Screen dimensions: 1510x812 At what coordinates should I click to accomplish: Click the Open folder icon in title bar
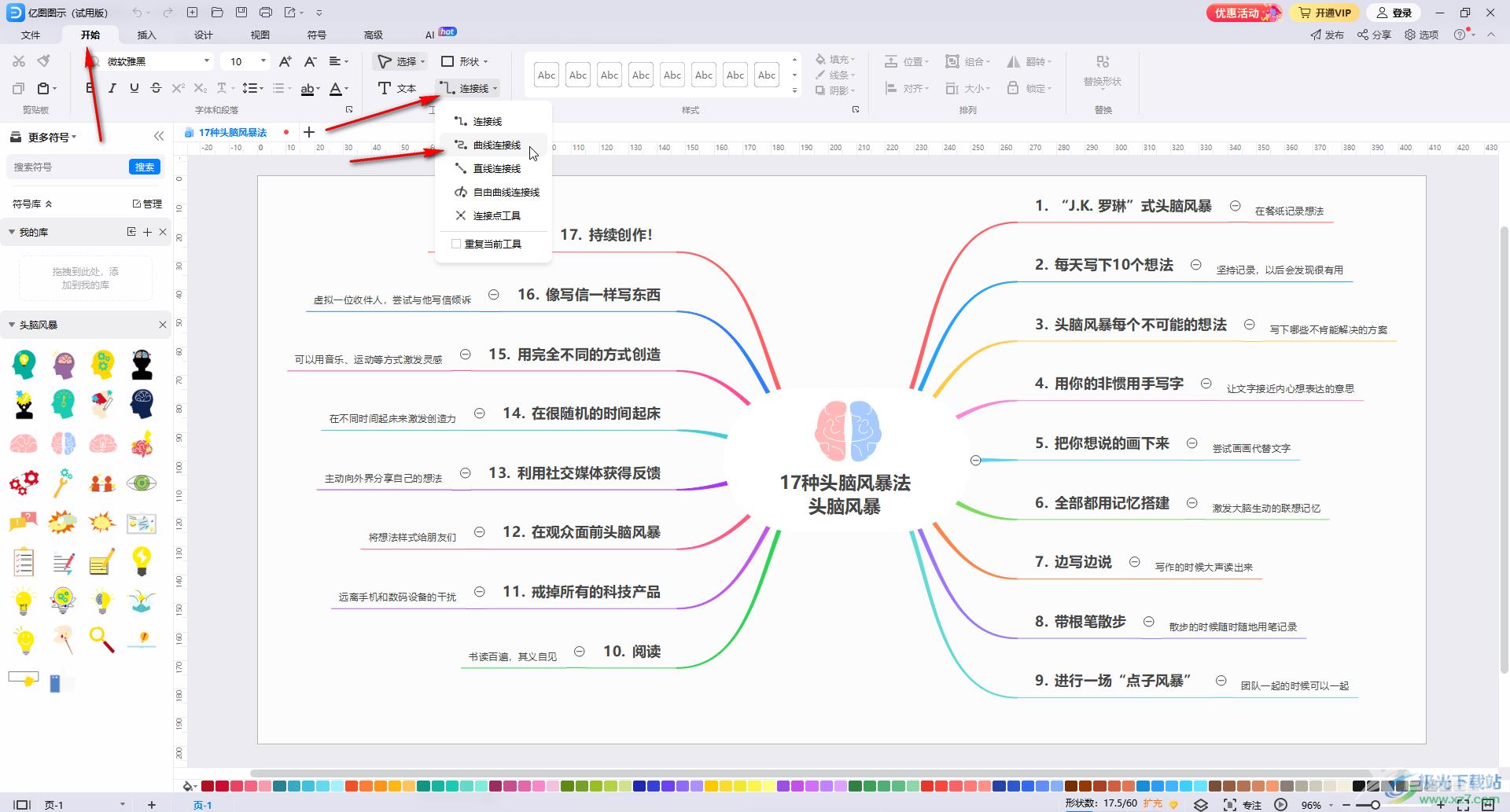[217, 13]
